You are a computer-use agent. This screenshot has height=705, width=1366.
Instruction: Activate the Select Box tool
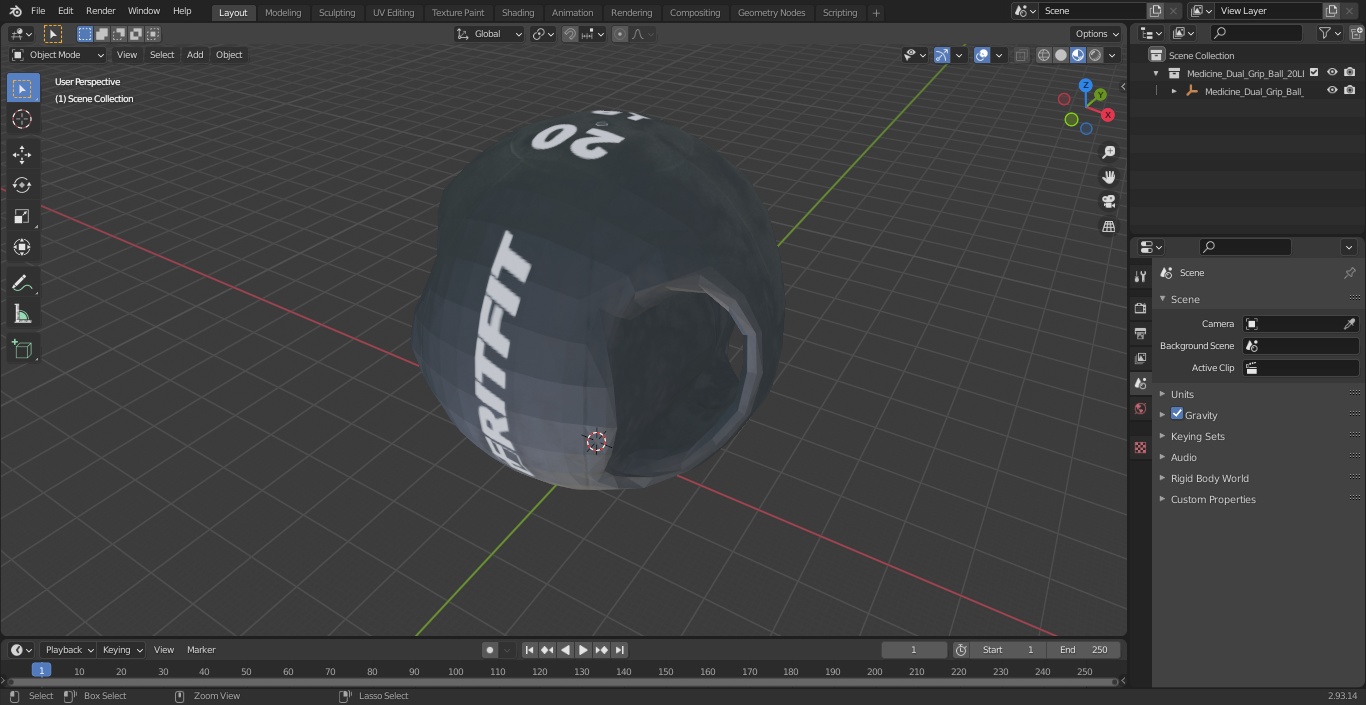(x=22, y=88)
